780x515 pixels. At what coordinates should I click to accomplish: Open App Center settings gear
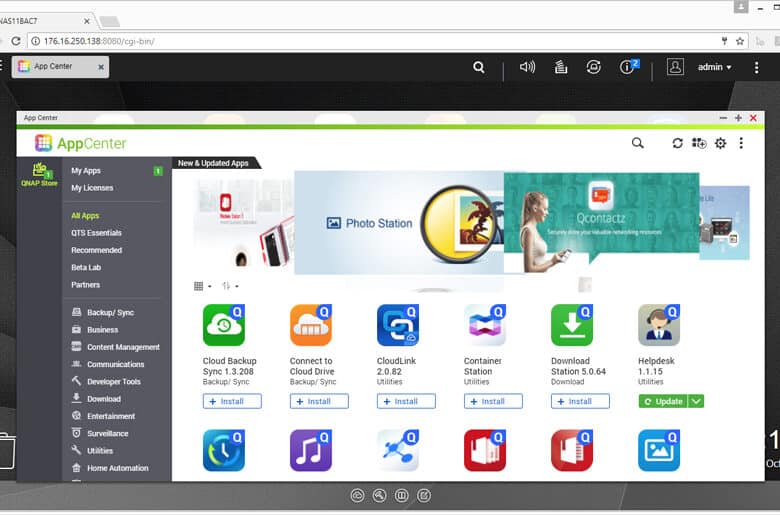click(x=720, y=143)
